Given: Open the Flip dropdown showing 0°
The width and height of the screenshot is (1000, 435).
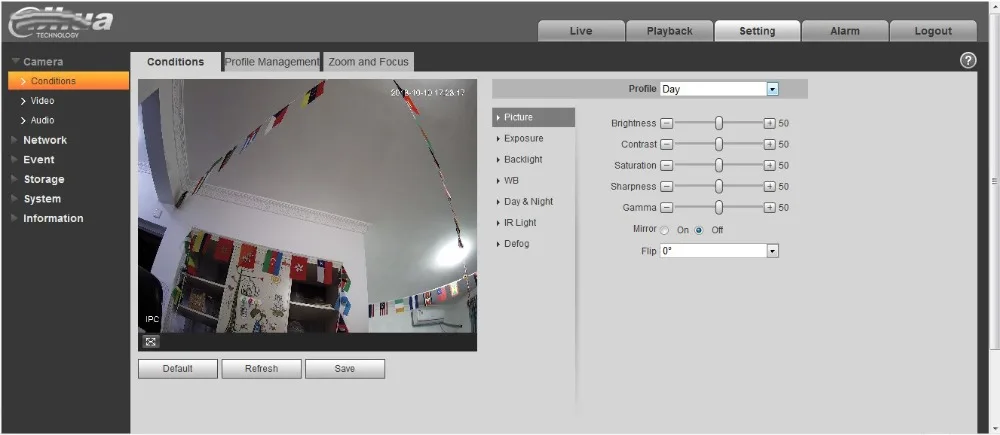Looking at the screenshot, I should coord(719,251).
